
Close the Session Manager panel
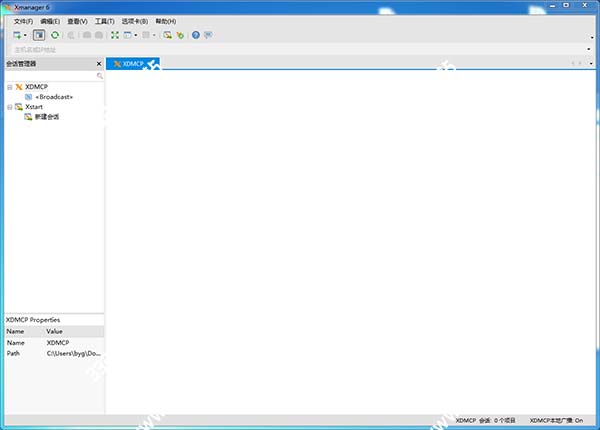[98, 63]
